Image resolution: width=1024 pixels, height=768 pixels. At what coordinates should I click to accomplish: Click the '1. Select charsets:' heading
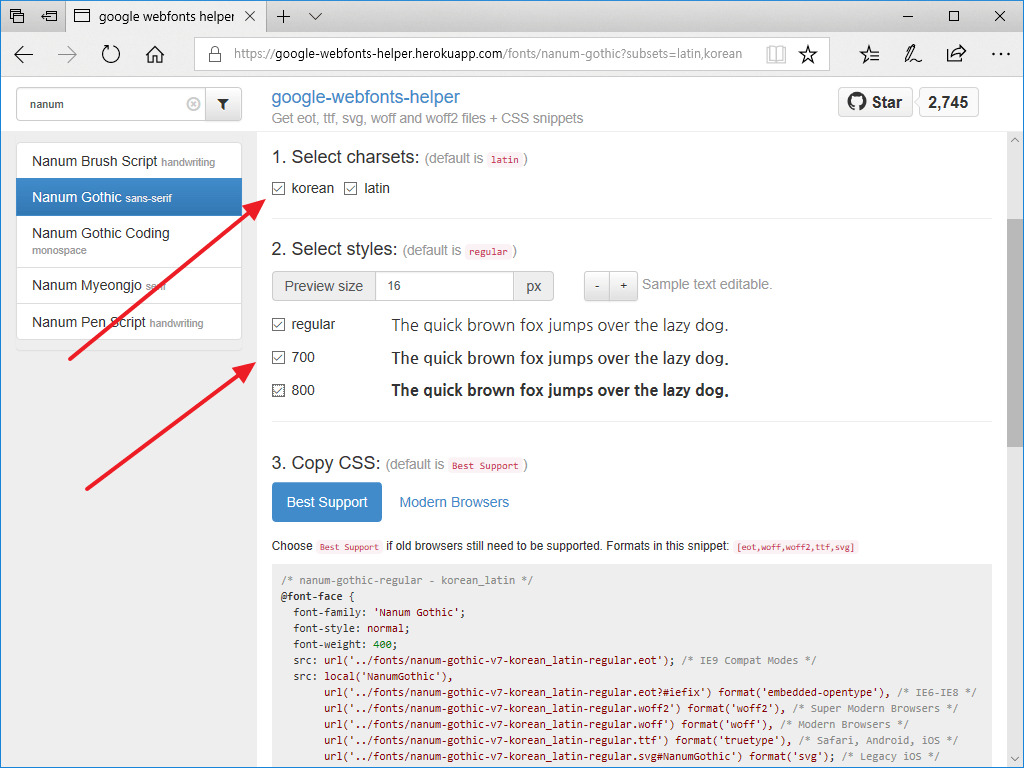click(345, 157)
